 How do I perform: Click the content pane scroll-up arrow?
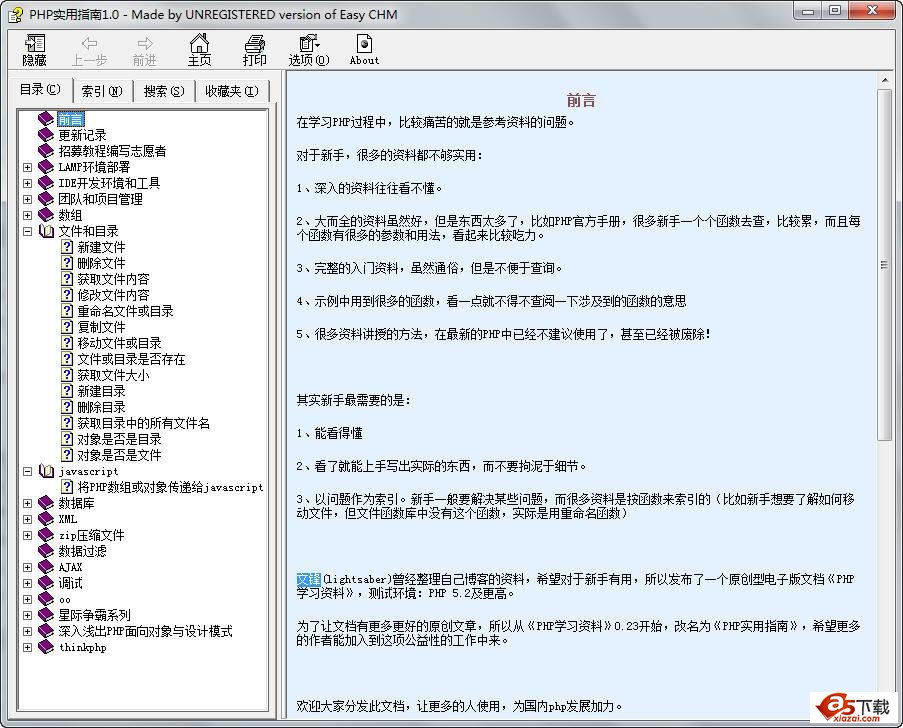885,80
